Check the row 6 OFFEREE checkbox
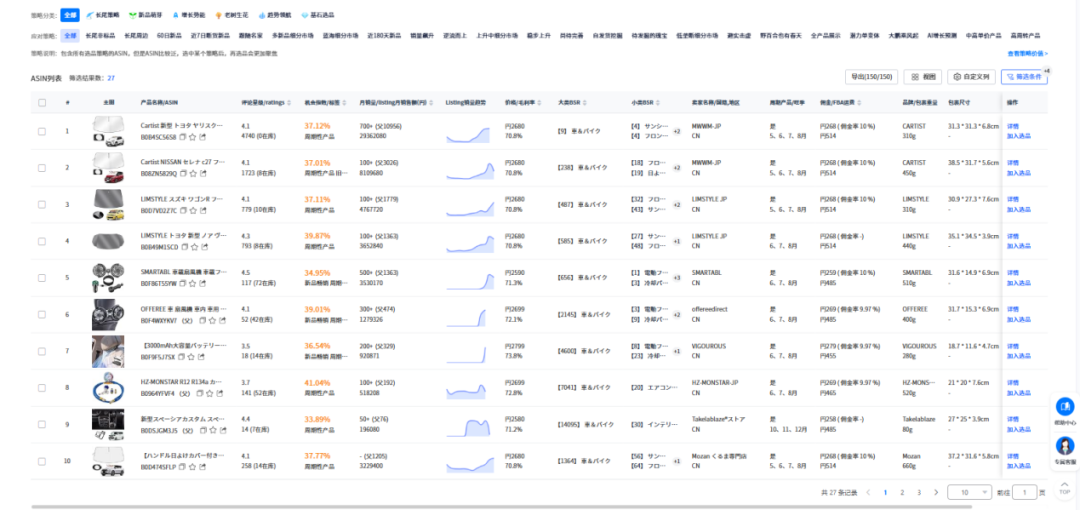 42,314
